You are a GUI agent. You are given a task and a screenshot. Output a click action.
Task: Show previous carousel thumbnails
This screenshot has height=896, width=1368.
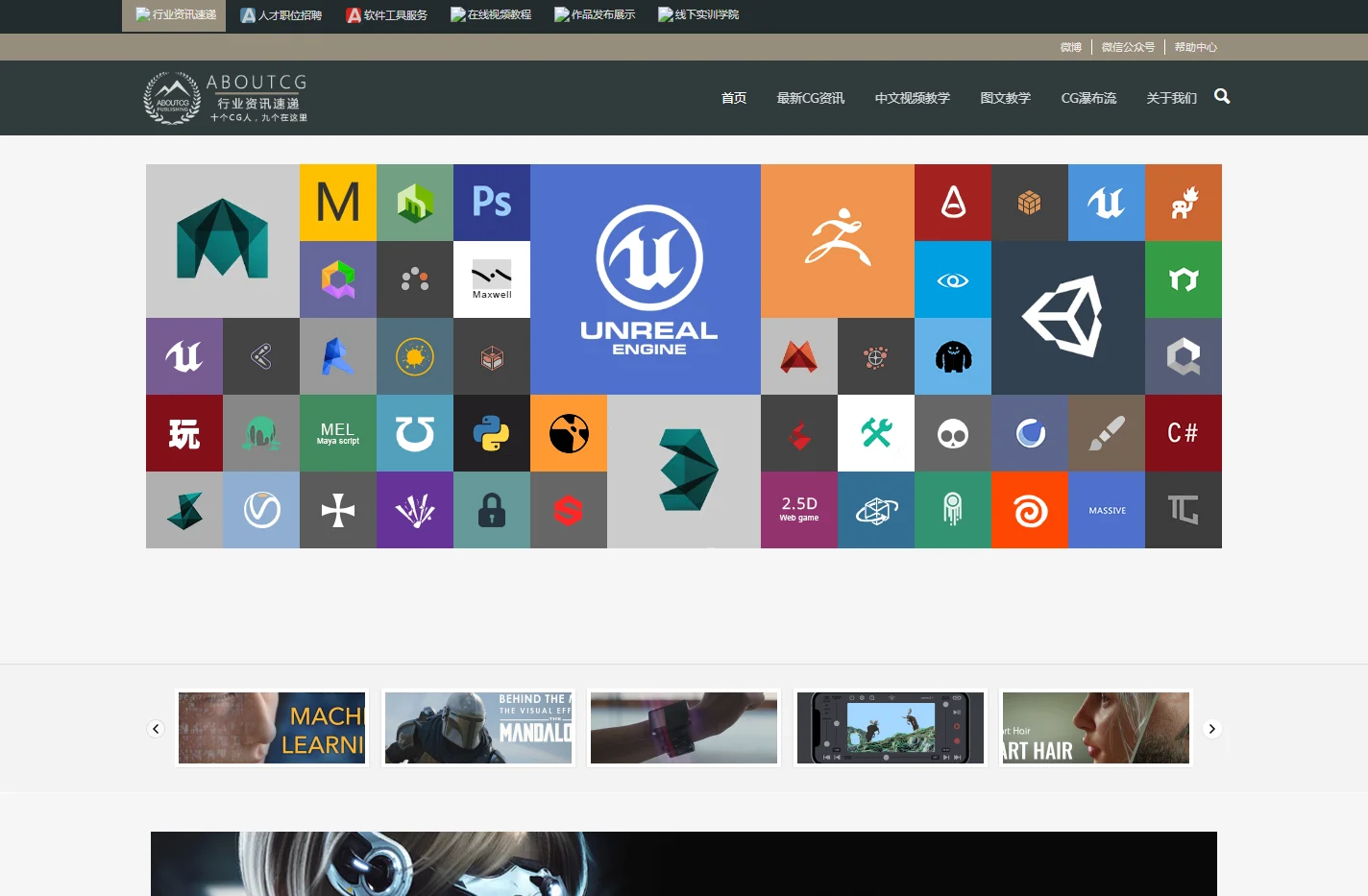coord(156,729)
